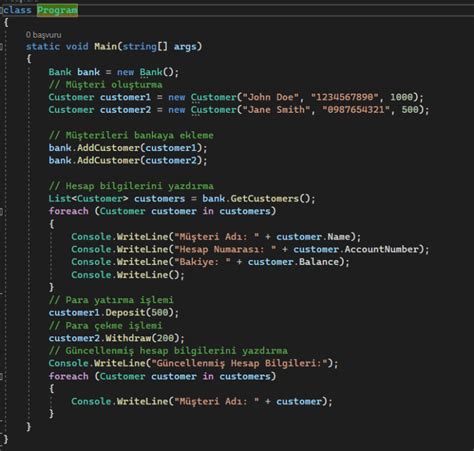Viewport: 474px width, 451px height.
Task: Click the string "1234567890"
Action: click(345, 97)
